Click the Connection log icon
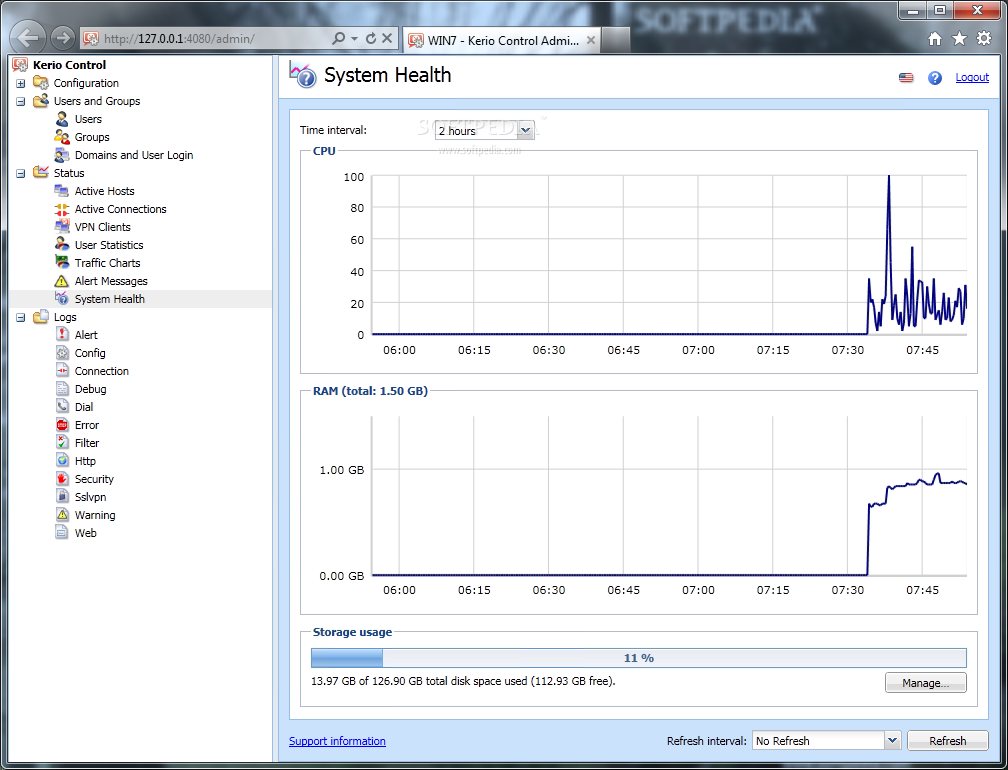 [62, 371]
